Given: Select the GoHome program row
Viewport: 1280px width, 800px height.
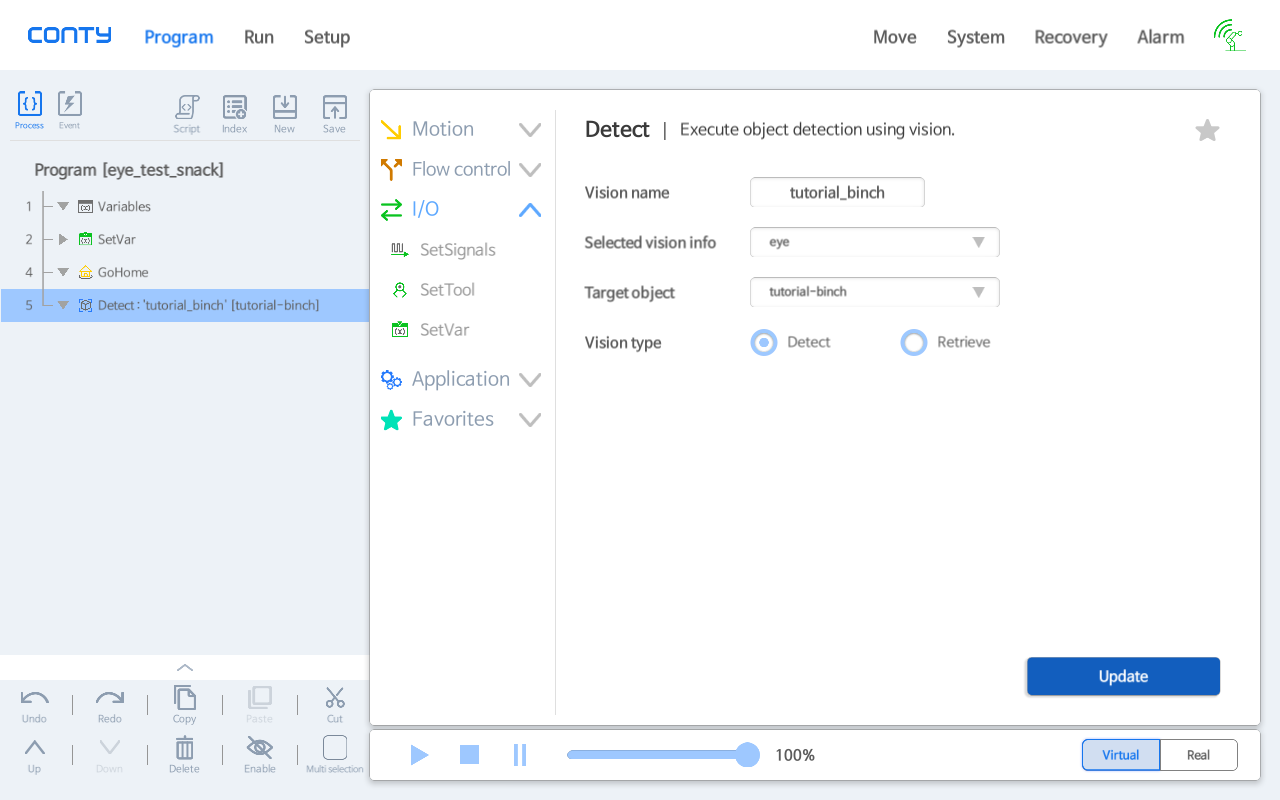Looking at the screenshot, I should 185,272.
